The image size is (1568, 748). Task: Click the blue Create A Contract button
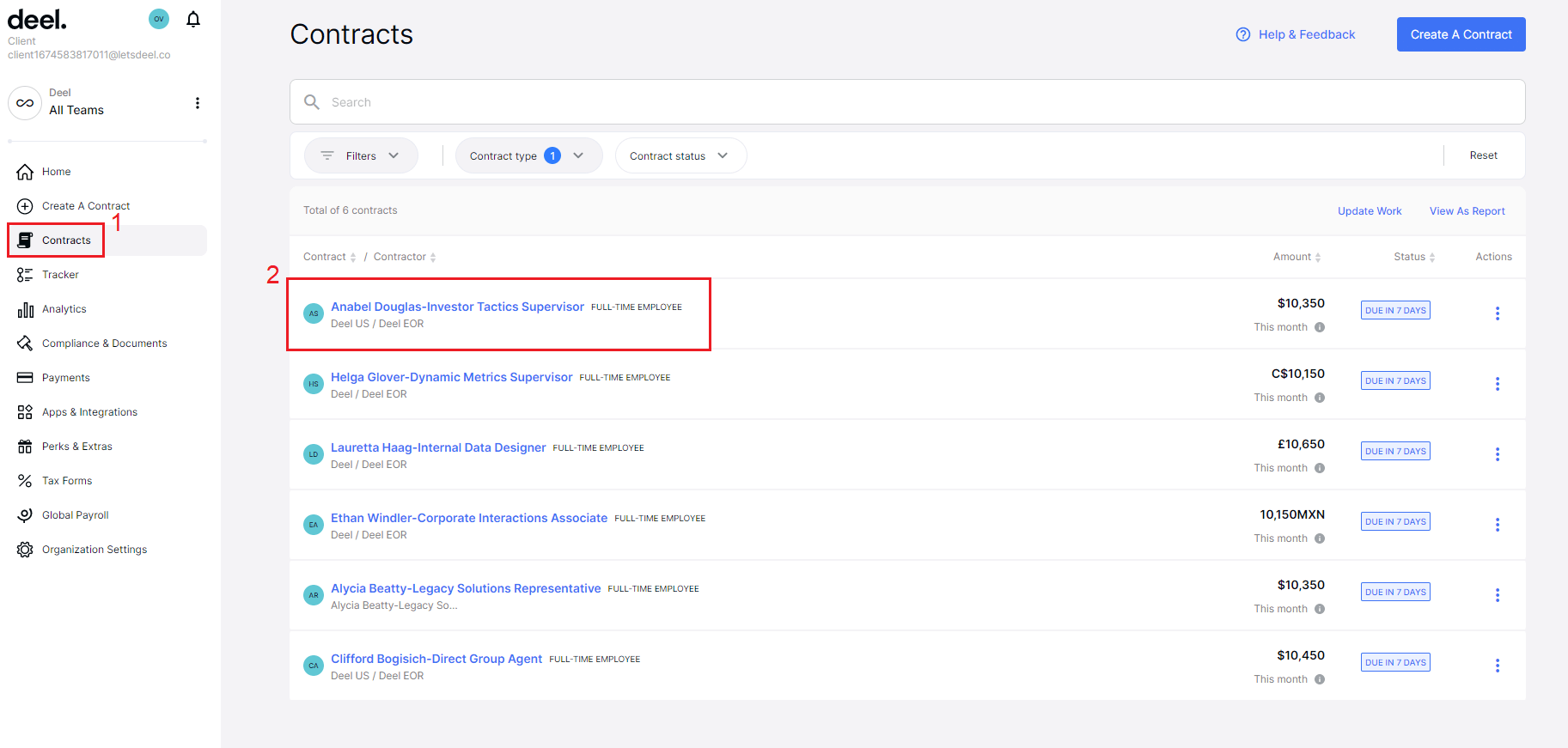[1461, 34]
